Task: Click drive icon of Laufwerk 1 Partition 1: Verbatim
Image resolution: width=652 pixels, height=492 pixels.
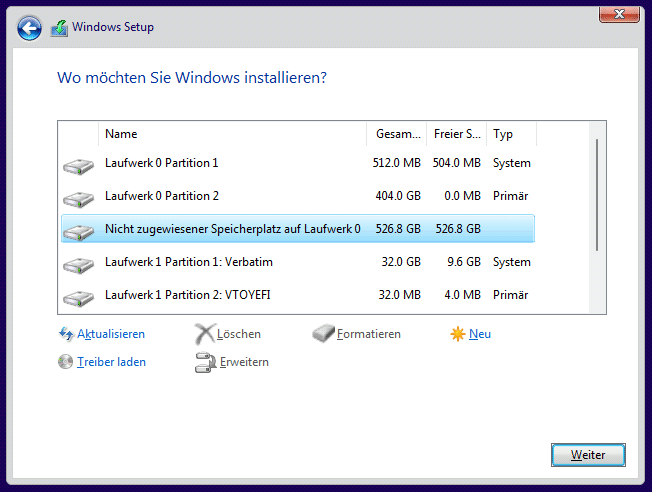Action: (78, 265)
